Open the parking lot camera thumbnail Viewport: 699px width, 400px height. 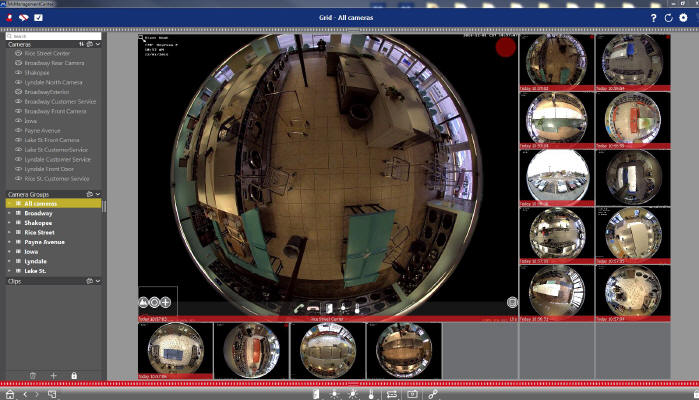pos(556,177)
